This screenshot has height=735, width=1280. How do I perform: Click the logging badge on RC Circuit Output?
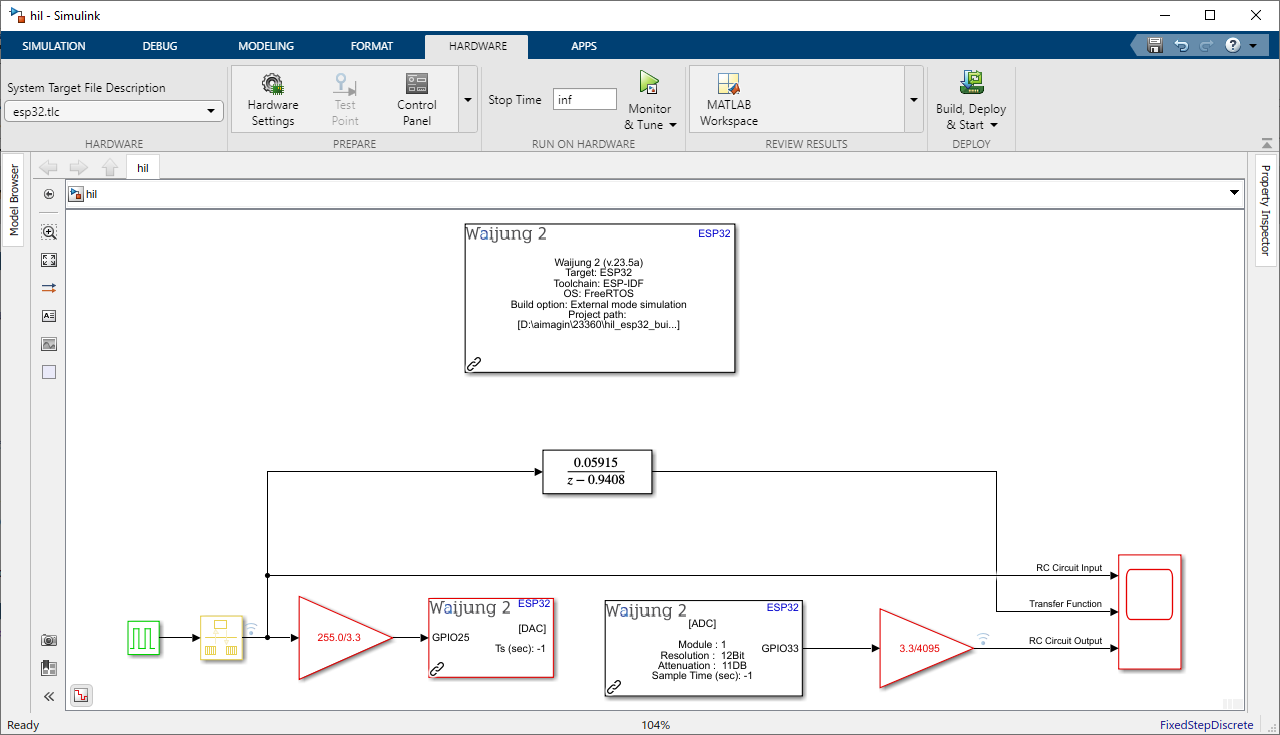(983, 638)
